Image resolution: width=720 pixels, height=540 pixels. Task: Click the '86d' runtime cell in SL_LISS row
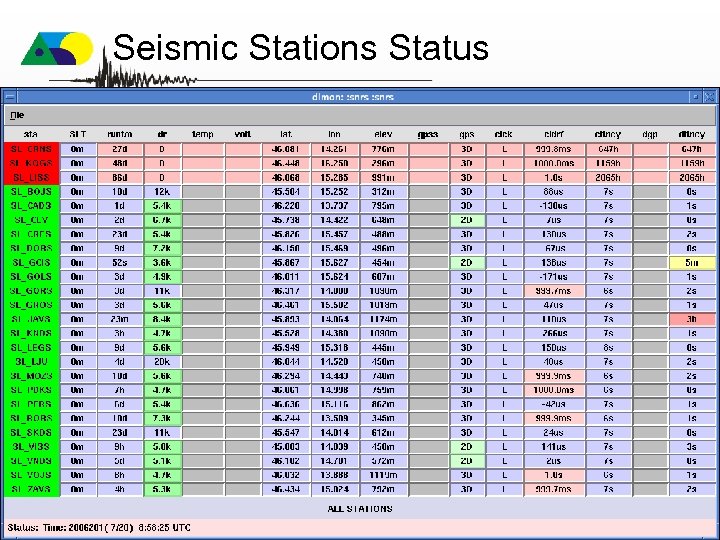[x=120, y=178]
